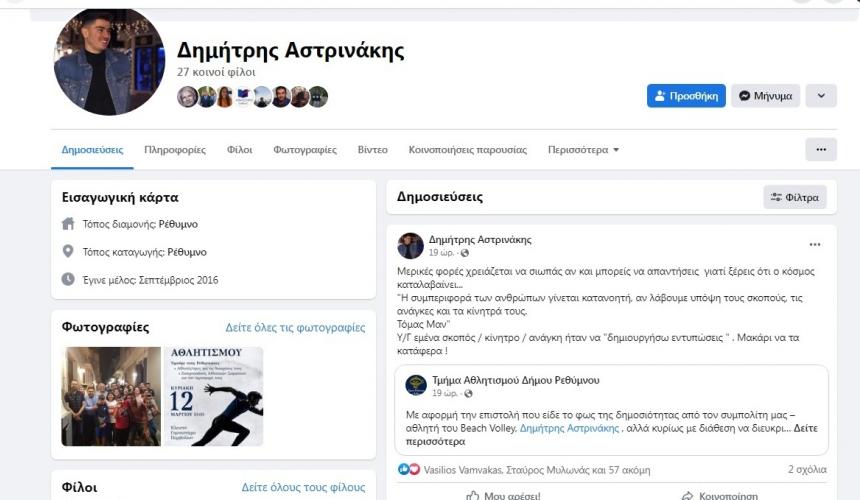Click the profile three-dot menu button beside tabs

click(821, 150)
